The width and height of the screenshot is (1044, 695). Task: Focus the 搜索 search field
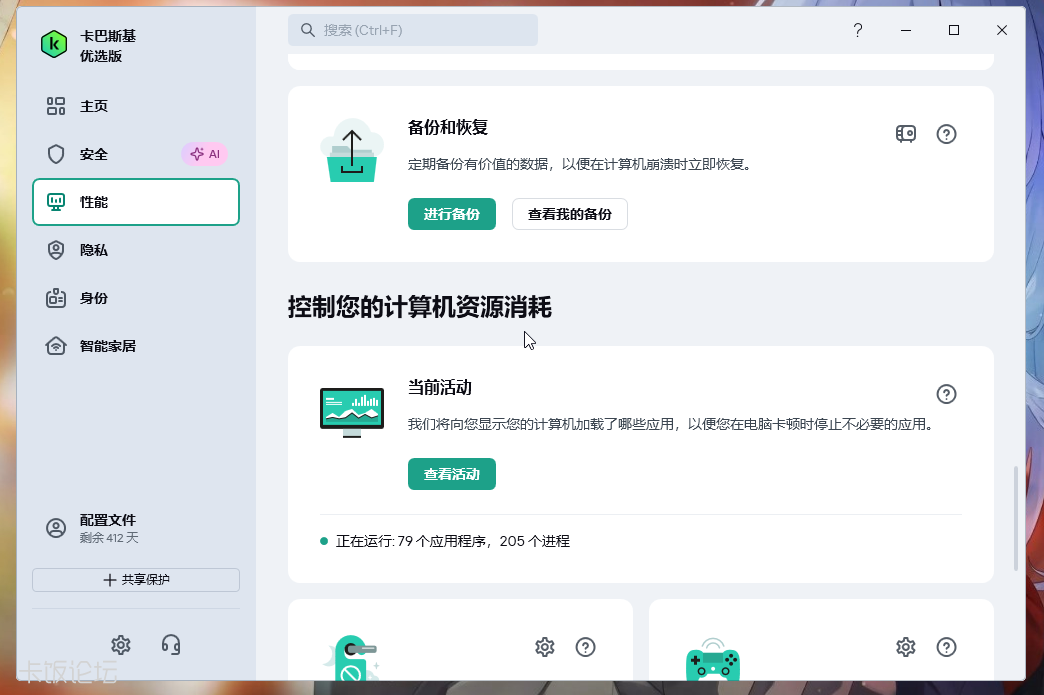pos(413,30)
